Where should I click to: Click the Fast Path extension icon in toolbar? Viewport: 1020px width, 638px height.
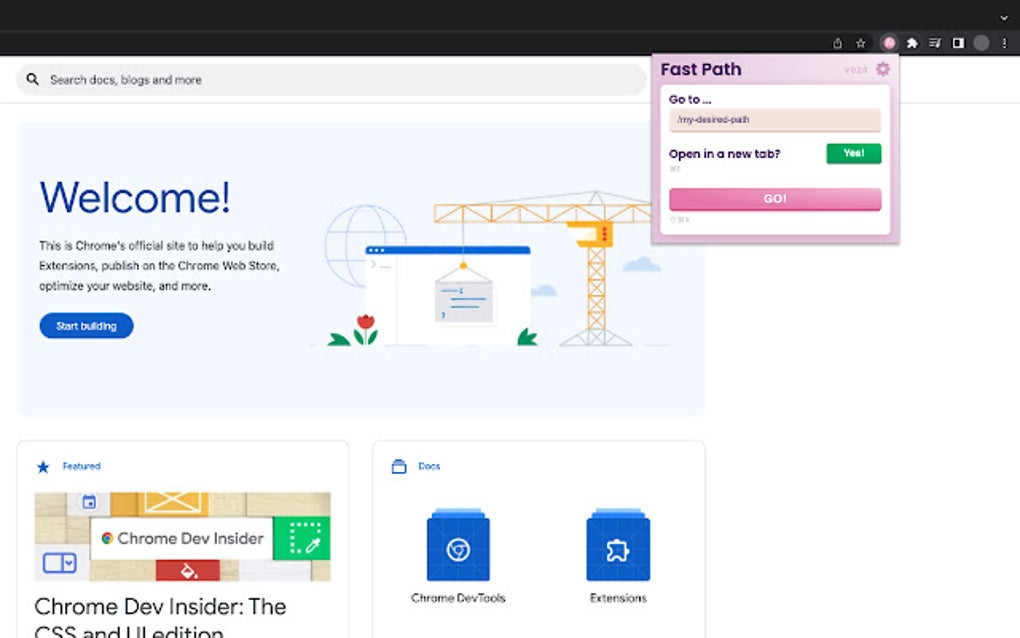tap(889, 43)
